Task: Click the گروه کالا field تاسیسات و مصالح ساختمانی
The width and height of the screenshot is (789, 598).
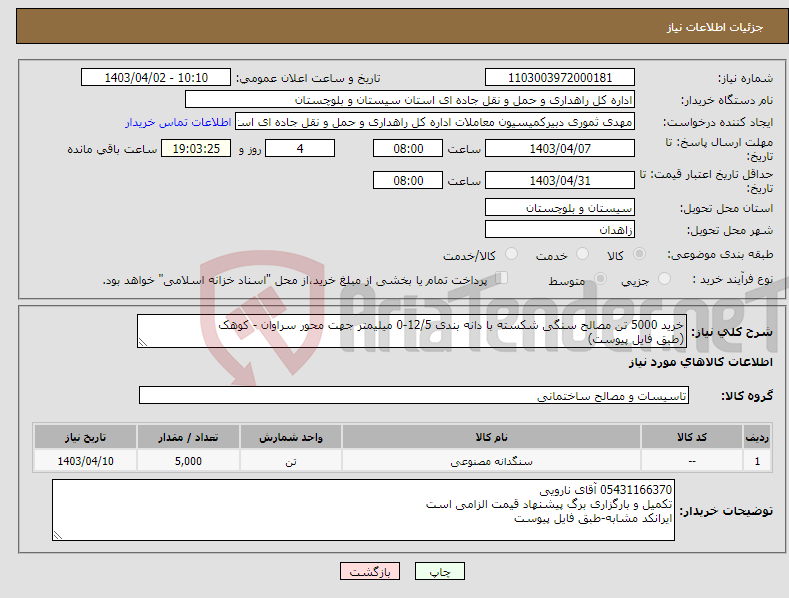Action: (x=414, y=396)
